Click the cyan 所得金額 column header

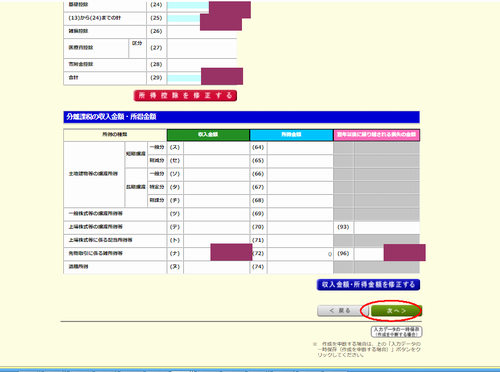[291, 135]
